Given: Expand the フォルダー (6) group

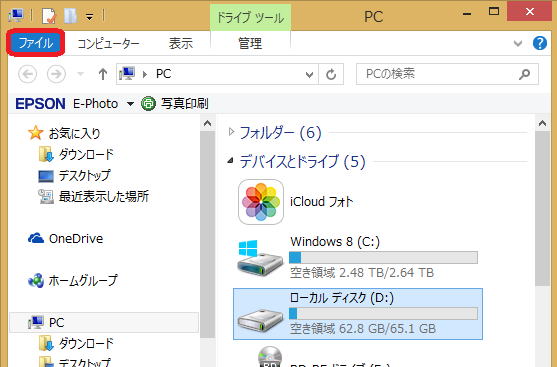Looking at the screenshot, I should click(231, 132).
